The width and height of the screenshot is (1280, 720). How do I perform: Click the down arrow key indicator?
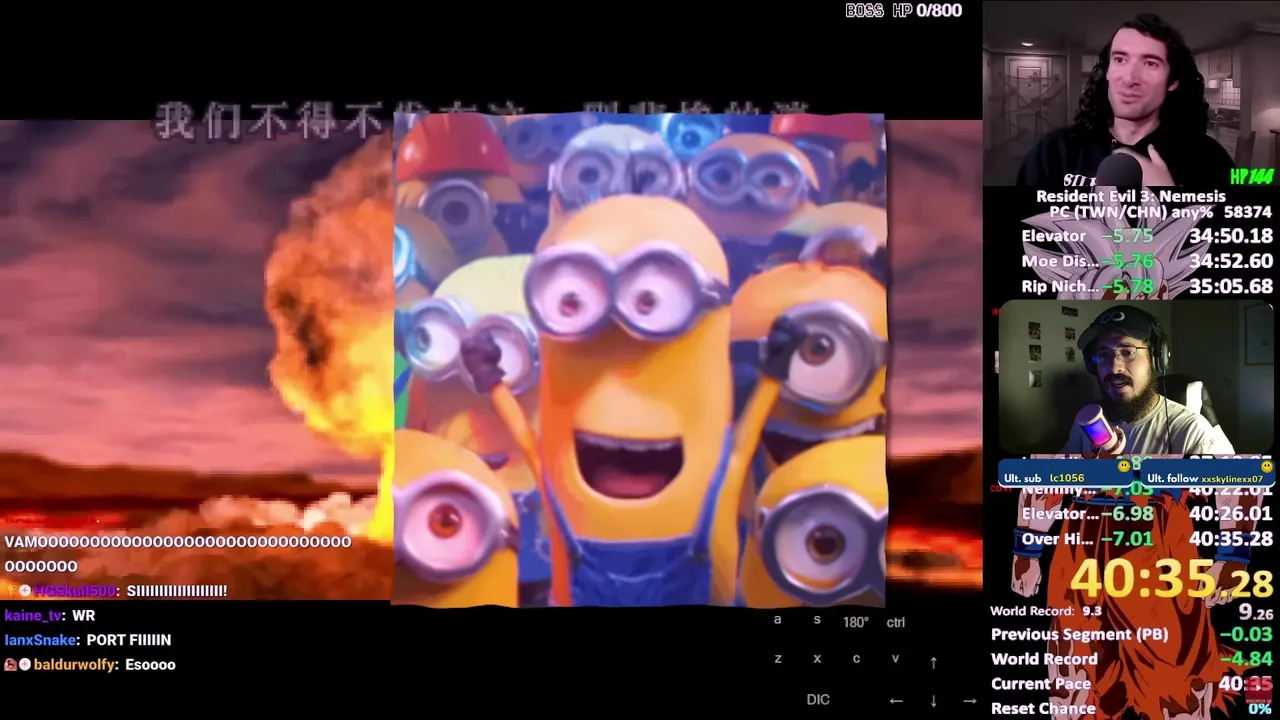coord(933,701)
